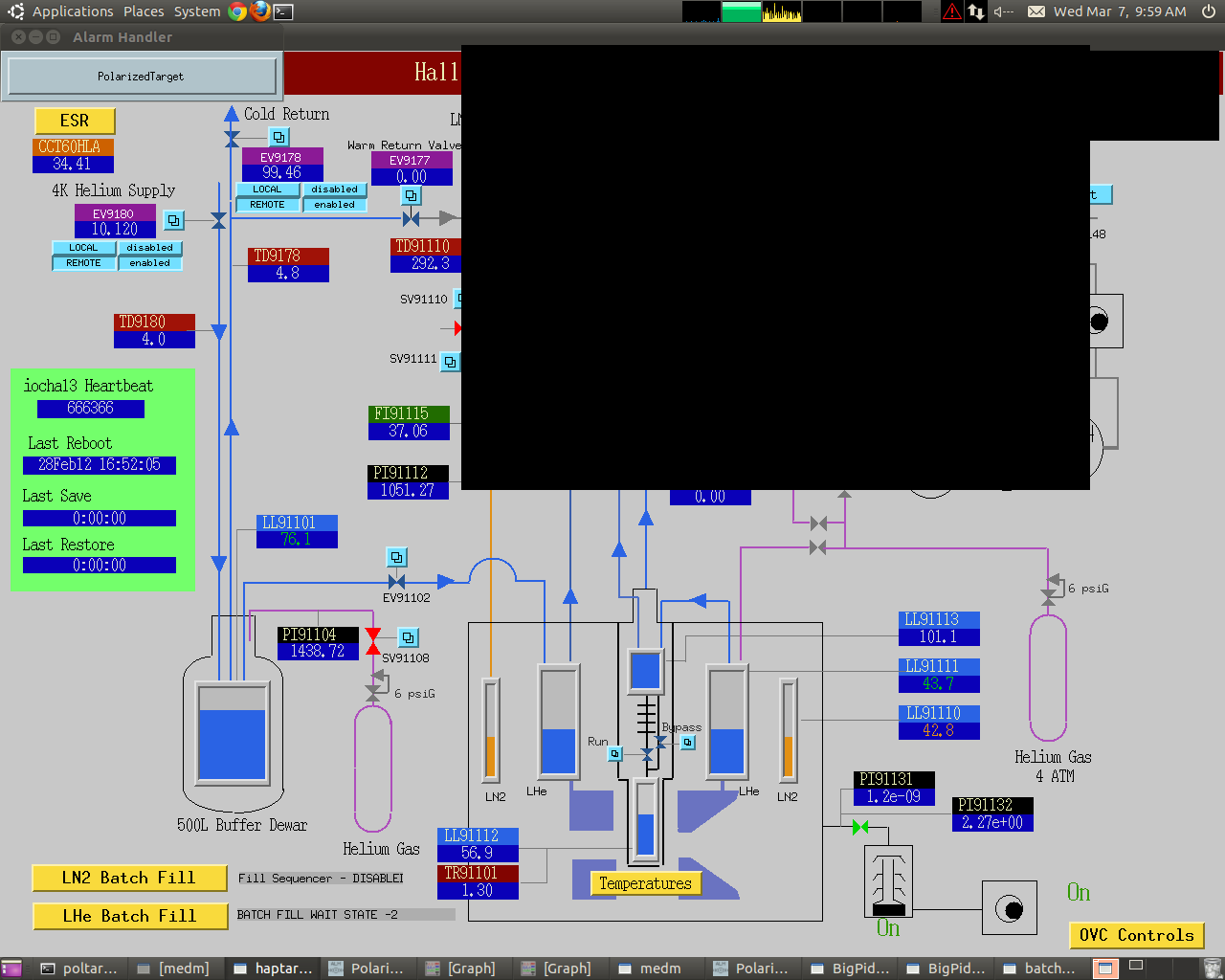
Task: Click the diffusion pump symbol above On
Action: point(888,881)
